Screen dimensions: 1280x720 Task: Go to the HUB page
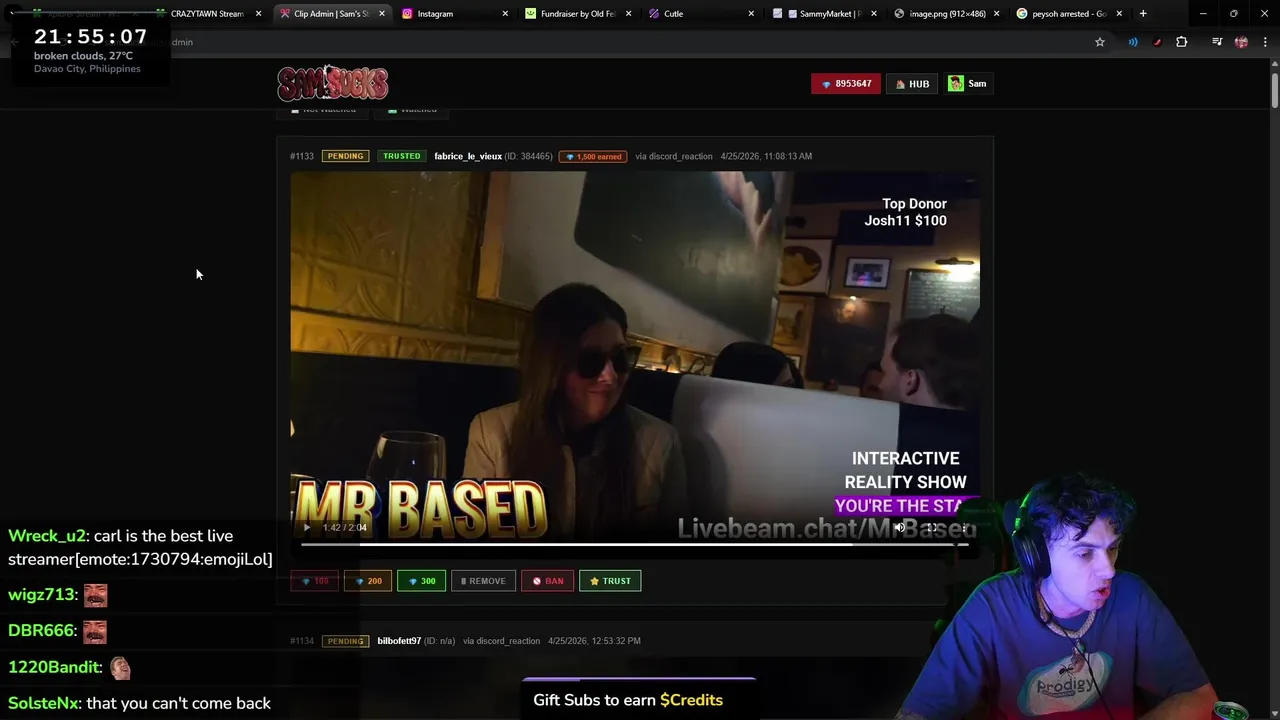coord(912,84)
